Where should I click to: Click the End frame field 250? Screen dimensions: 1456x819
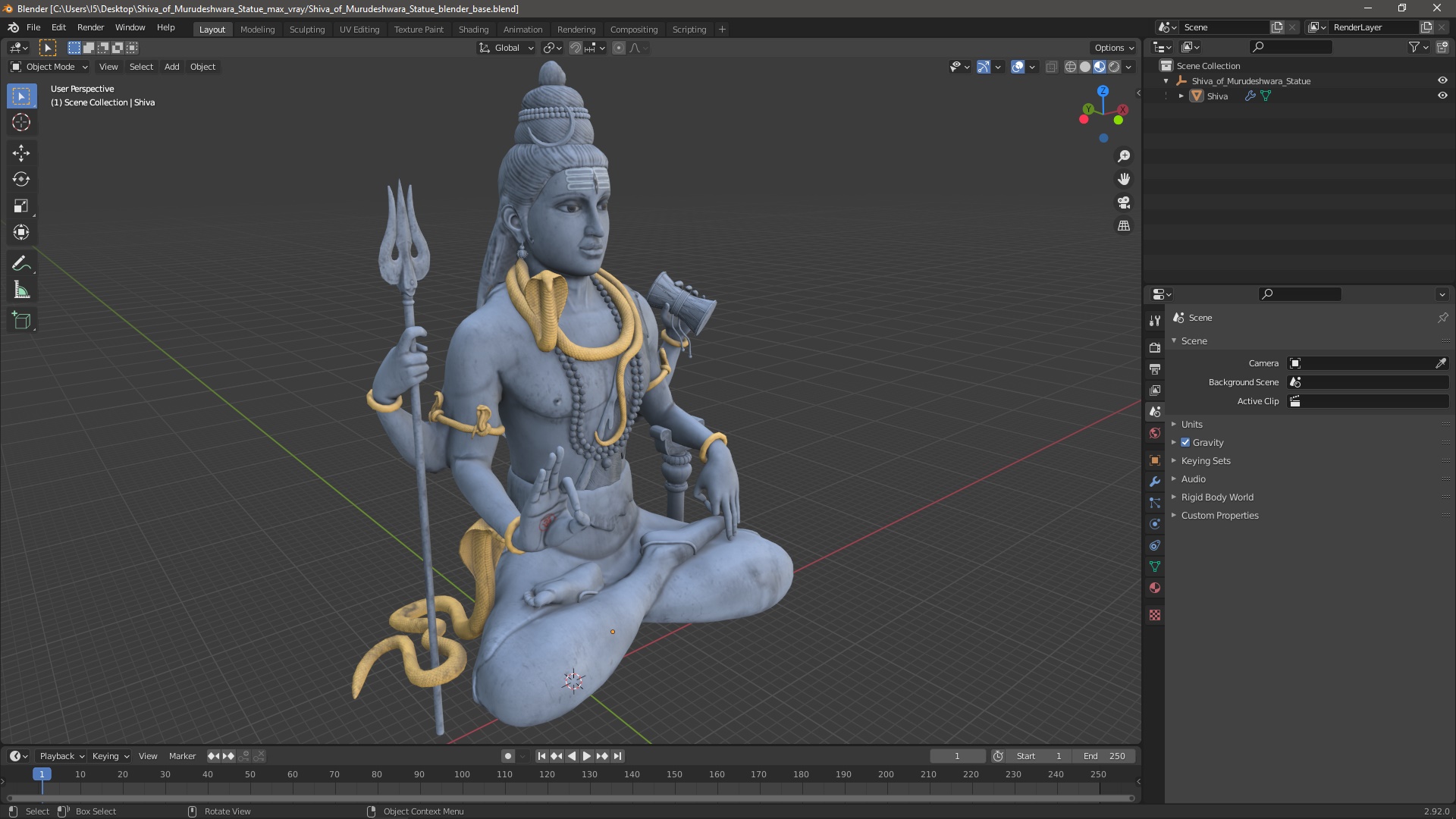[1104, 756]
